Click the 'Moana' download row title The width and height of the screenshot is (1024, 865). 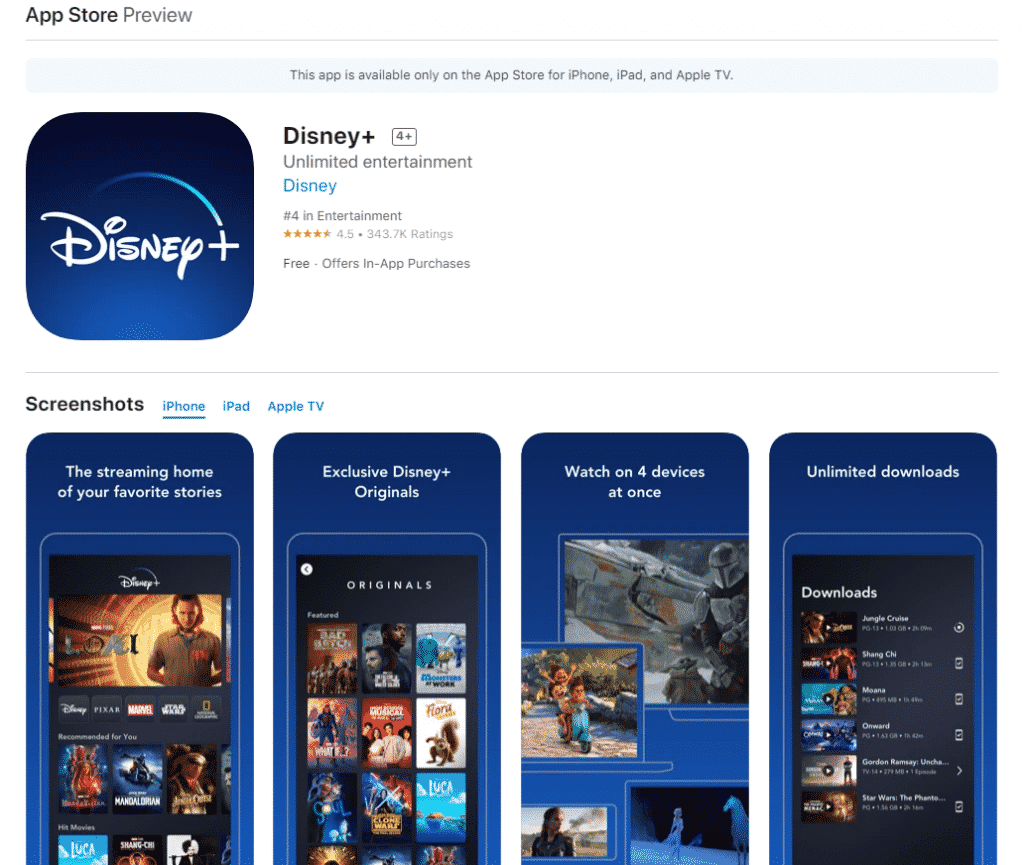coord(874,690)
